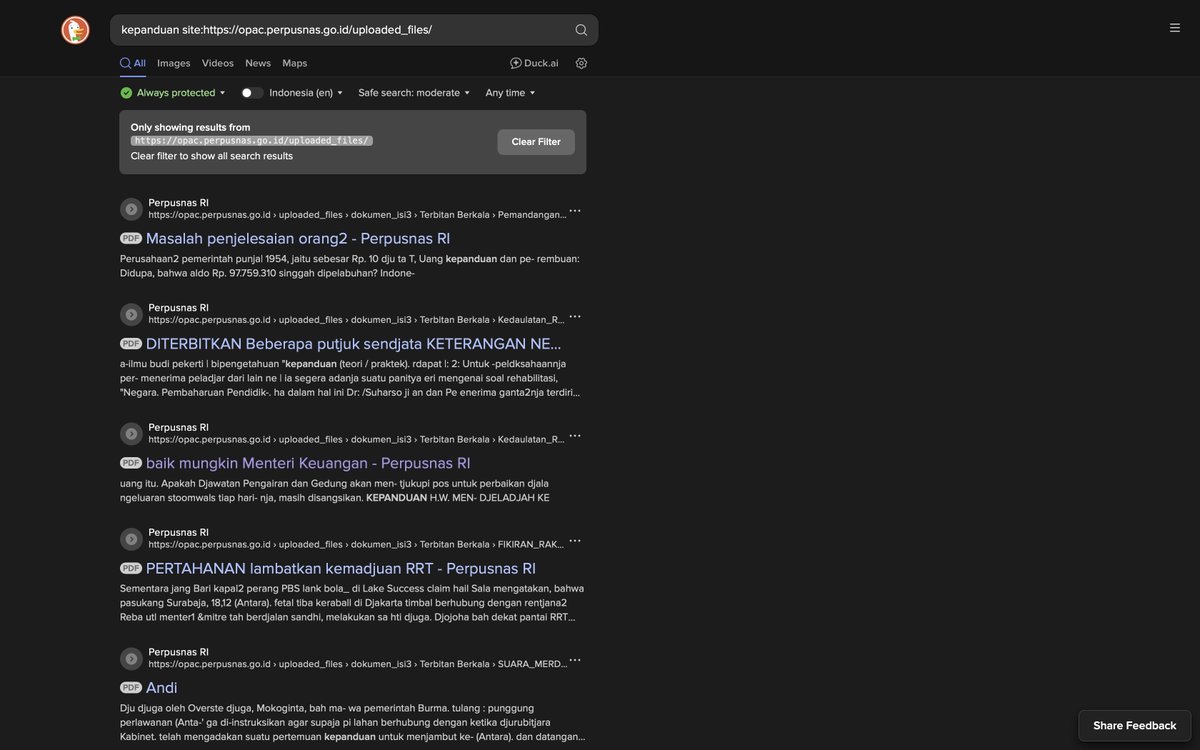
Task: Click URL breadcrumb ending in FIKIRAN_RAK
Action: (357, 545)
